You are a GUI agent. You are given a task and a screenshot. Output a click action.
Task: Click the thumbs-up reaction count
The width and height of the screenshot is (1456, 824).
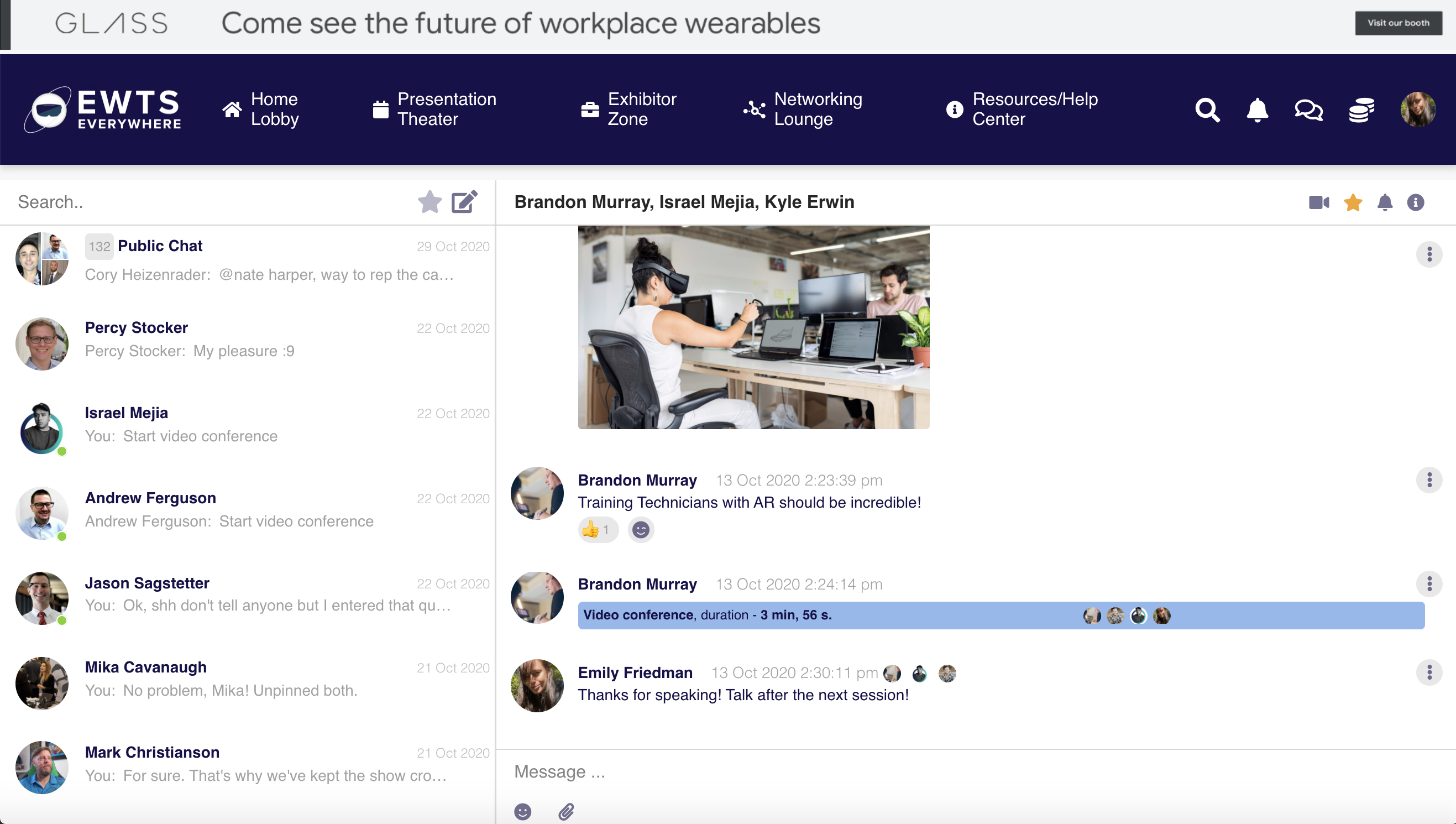click(598, 530)
